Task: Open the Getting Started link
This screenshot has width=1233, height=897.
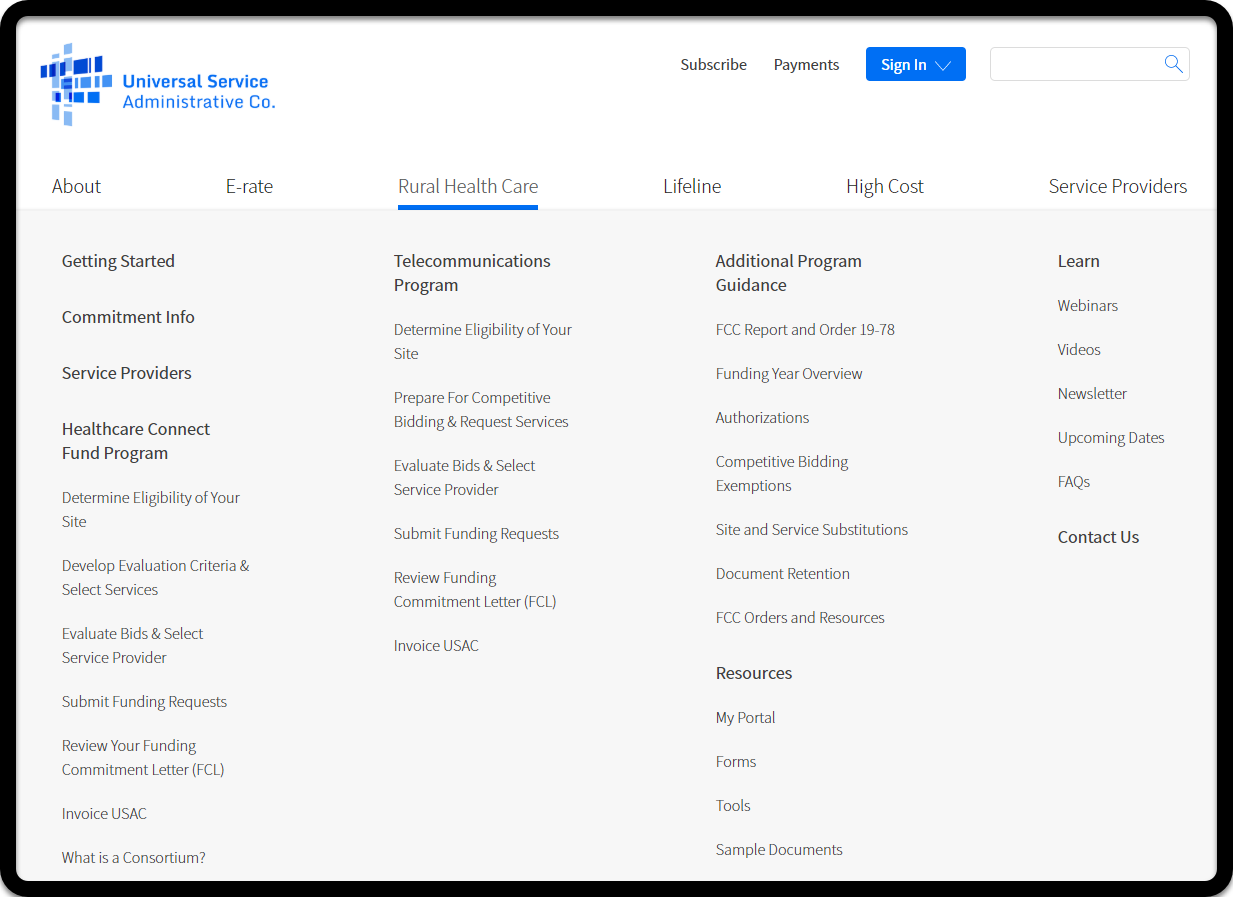Action: pos(118,261)
